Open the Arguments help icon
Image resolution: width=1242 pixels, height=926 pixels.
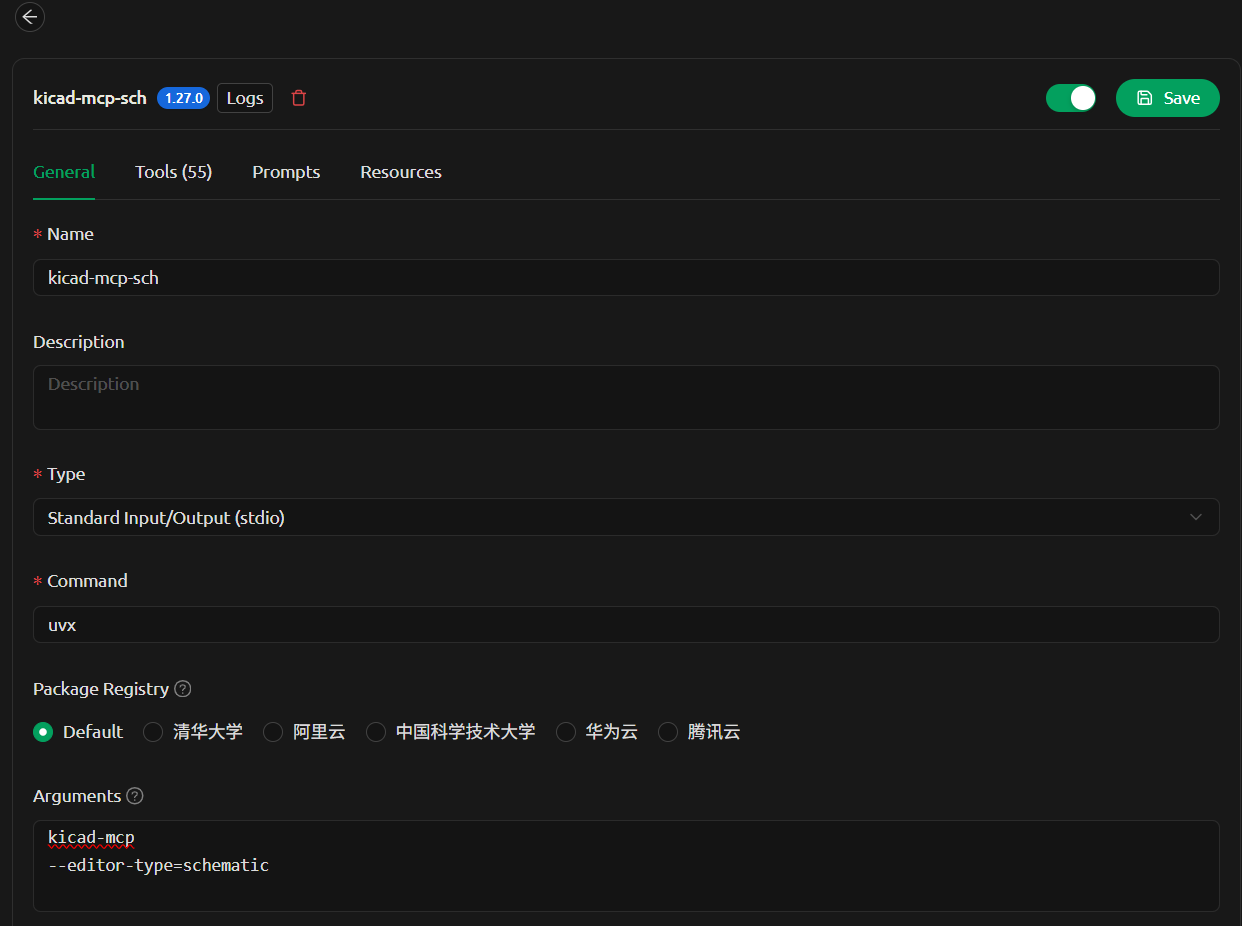point(135,796)
